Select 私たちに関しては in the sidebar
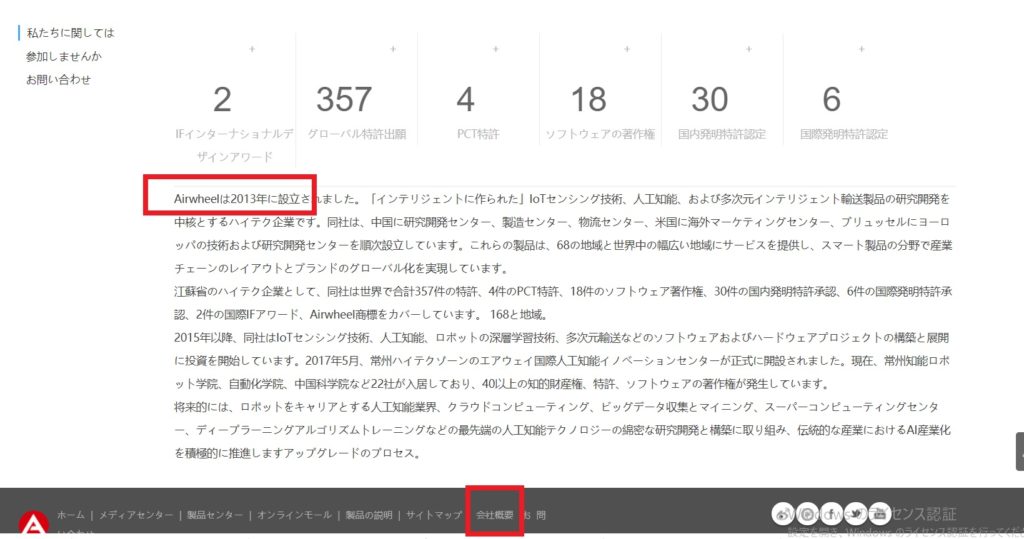This screenshot has width=1024, height=539. coord(71,33)
